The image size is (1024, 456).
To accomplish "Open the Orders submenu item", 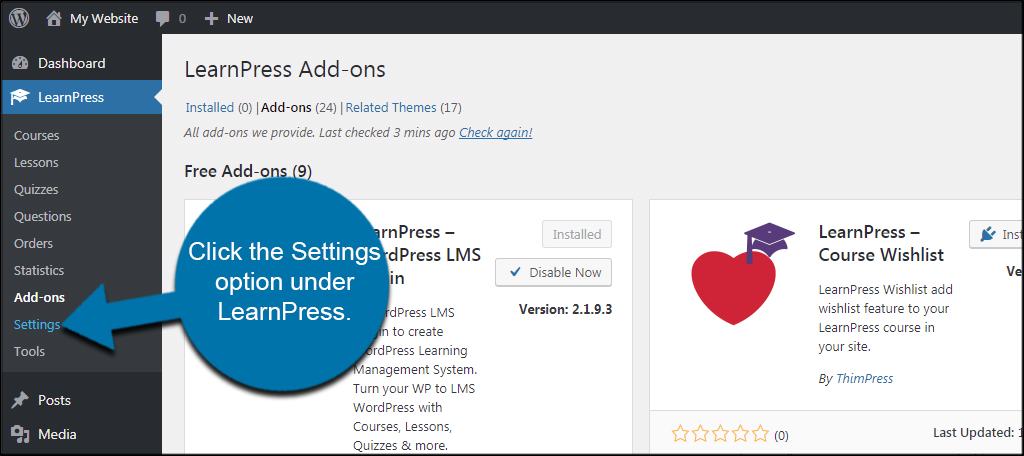I will click(33, 244).
